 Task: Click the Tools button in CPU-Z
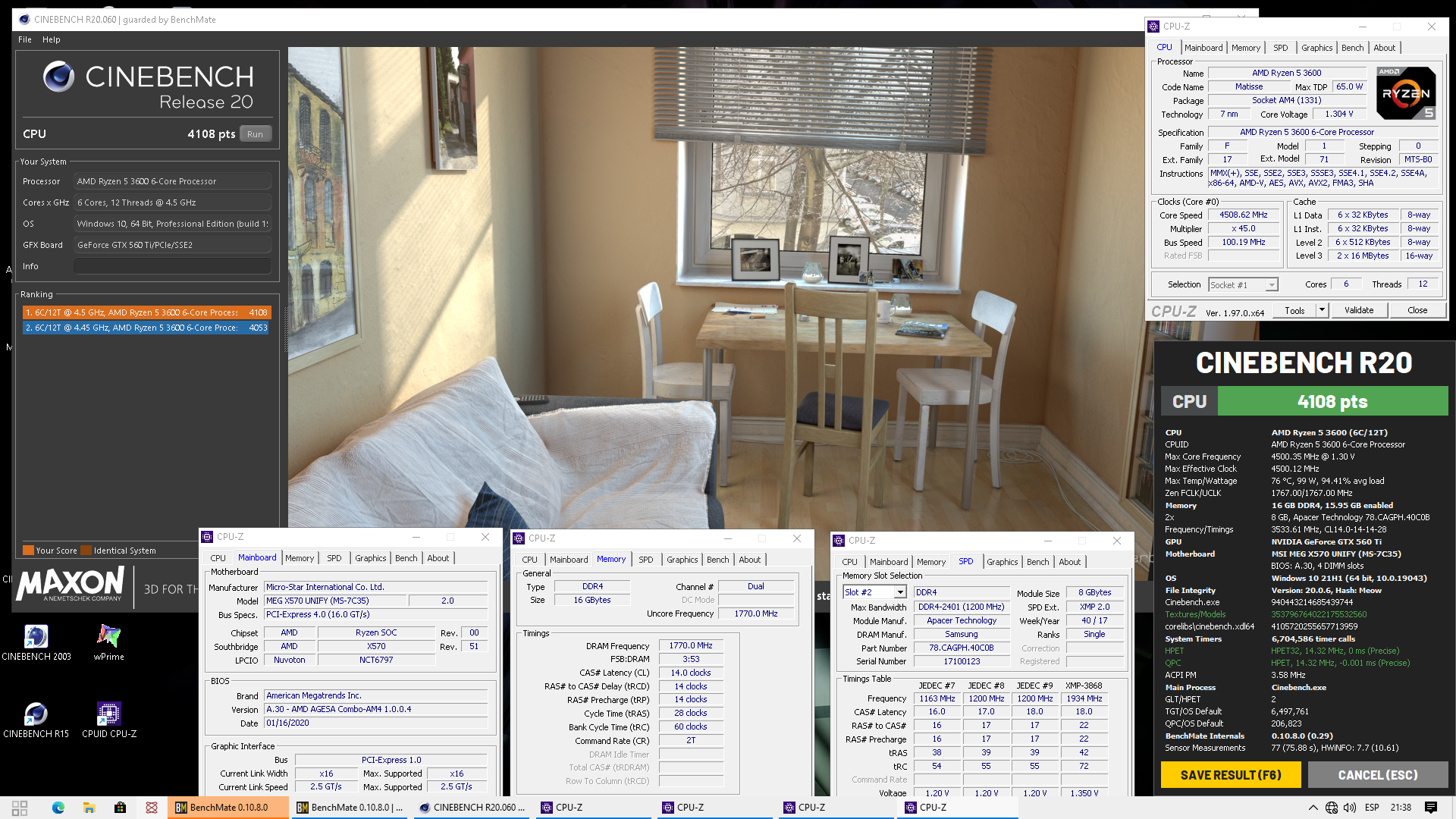[x=1294, y=310]
